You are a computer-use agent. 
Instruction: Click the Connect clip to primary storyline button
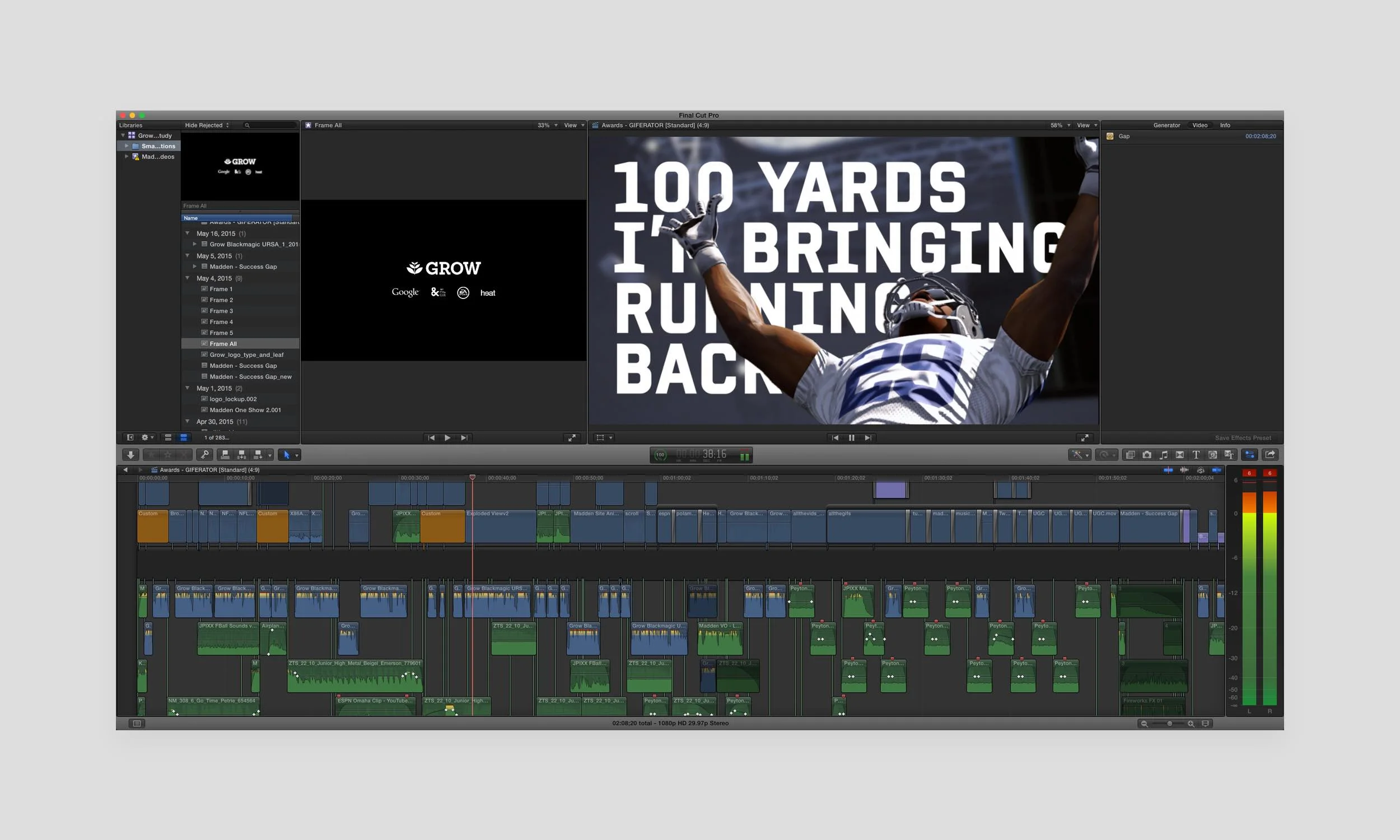(225, 455)
